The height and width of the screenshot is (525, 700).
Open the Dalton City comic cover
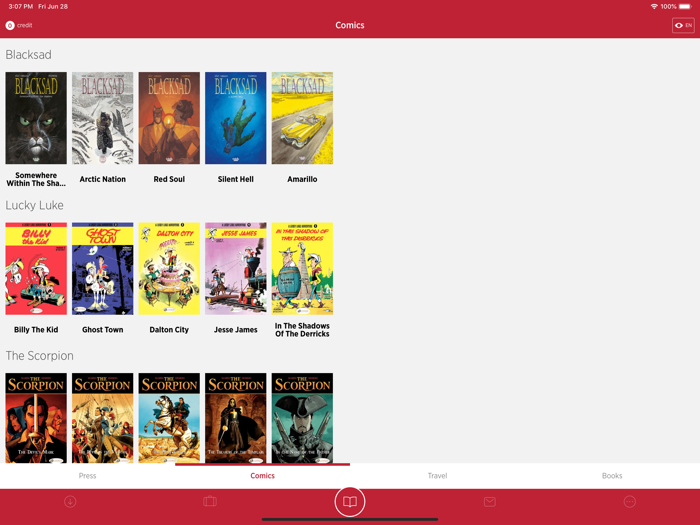click(169, 269)
